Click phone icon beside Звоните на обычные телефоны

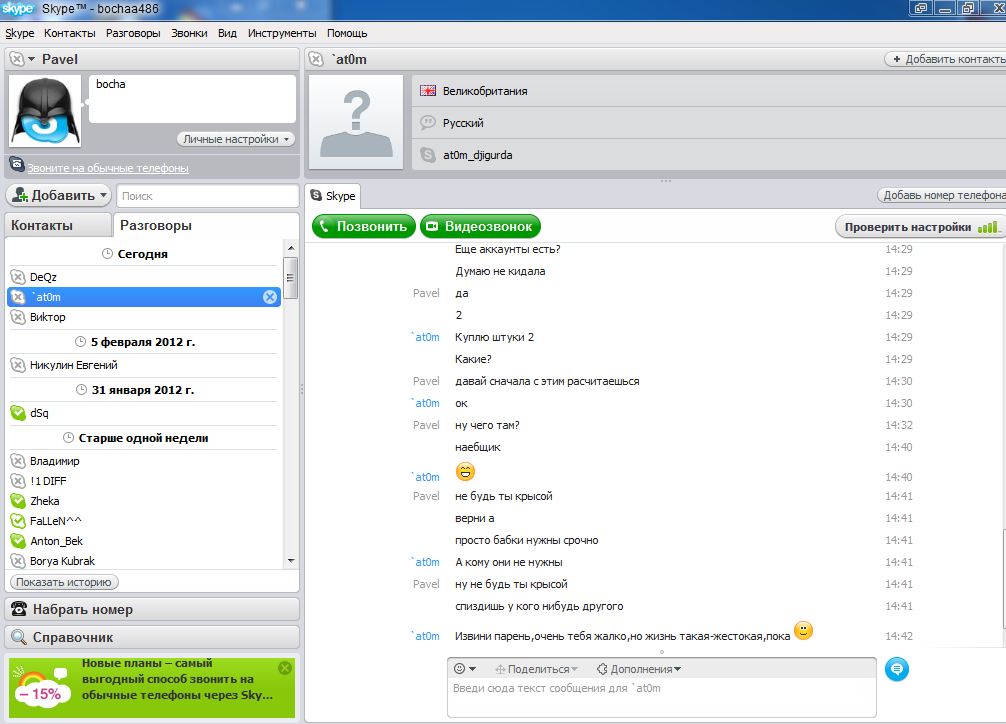point(17,166)
